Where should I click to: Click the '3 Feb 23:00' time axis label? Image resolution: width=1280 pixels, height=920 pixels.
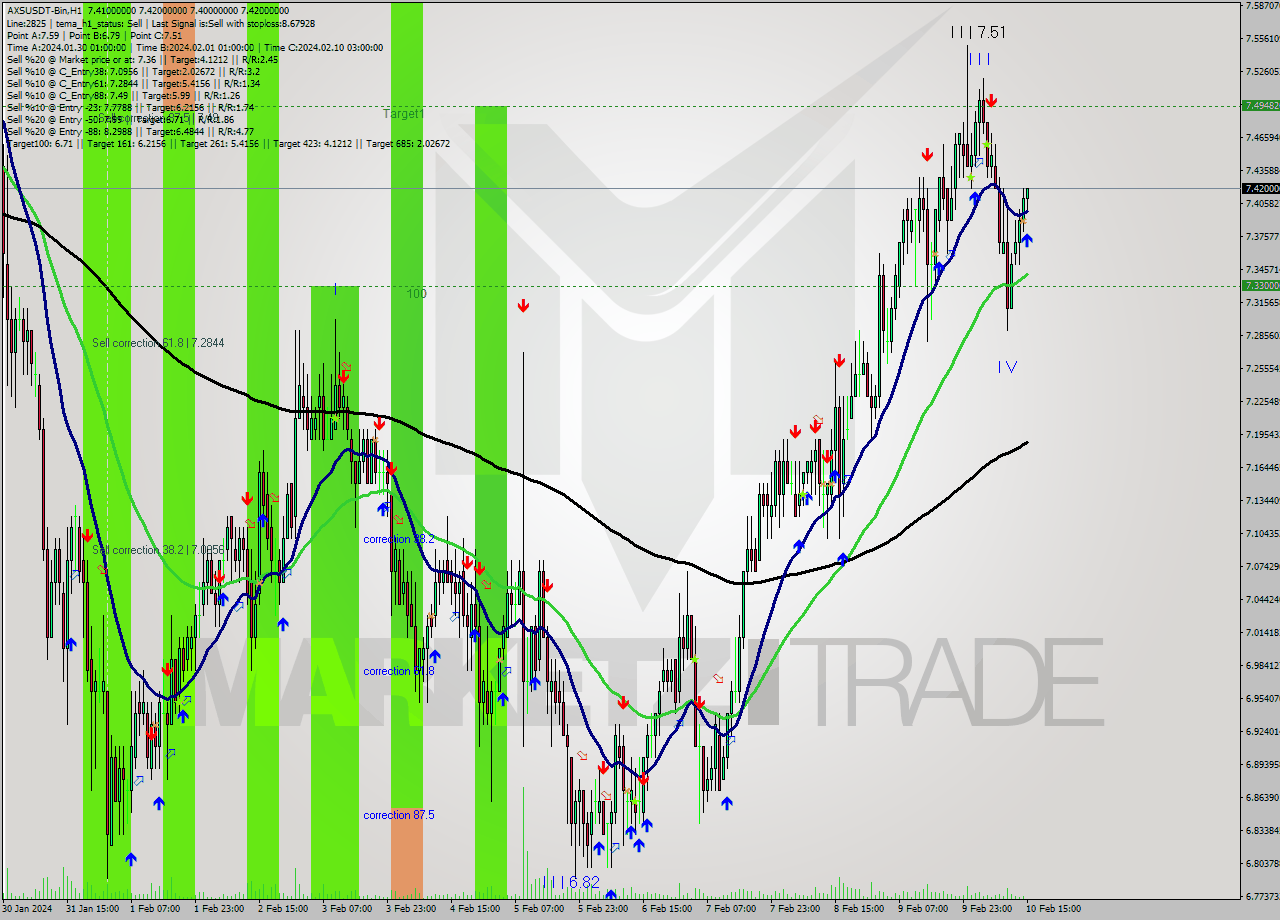413,909
